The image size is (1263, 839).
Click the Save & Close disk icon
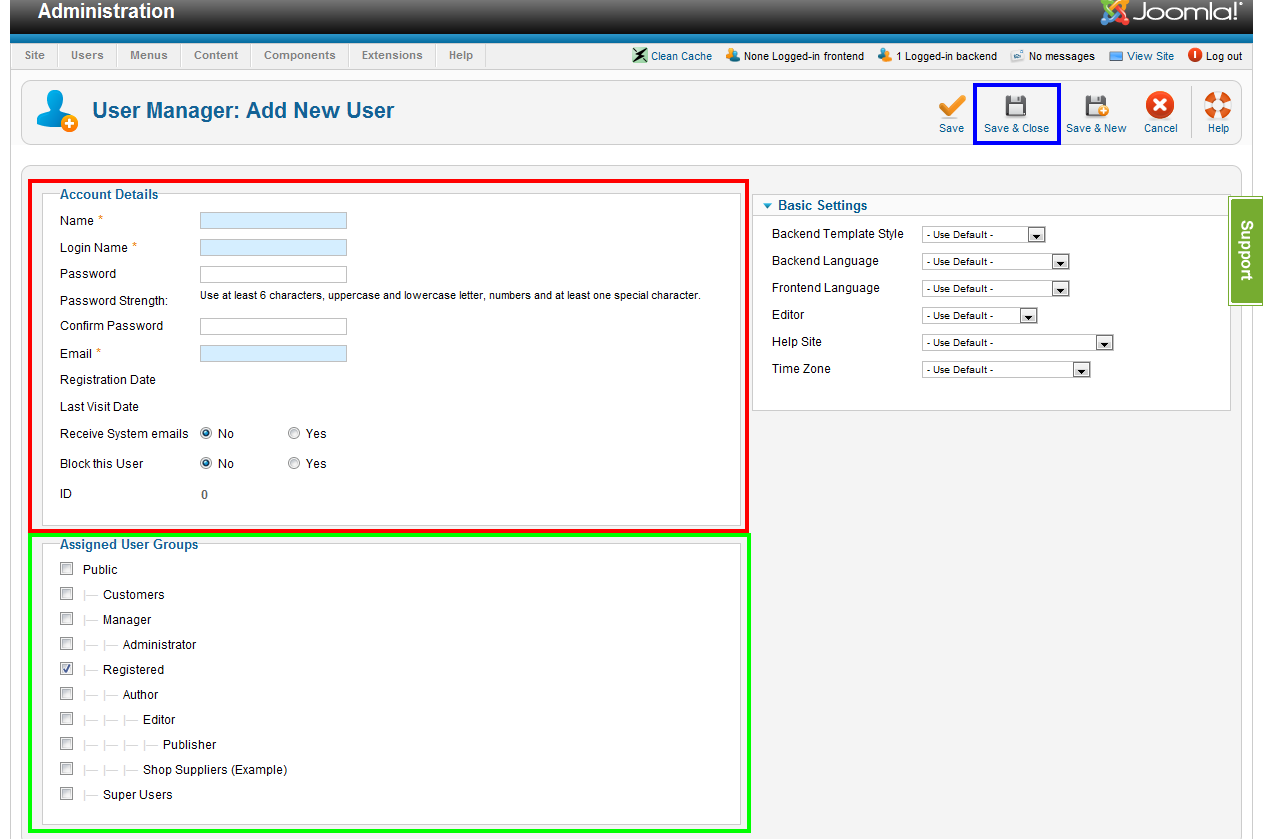(1016, 105)
